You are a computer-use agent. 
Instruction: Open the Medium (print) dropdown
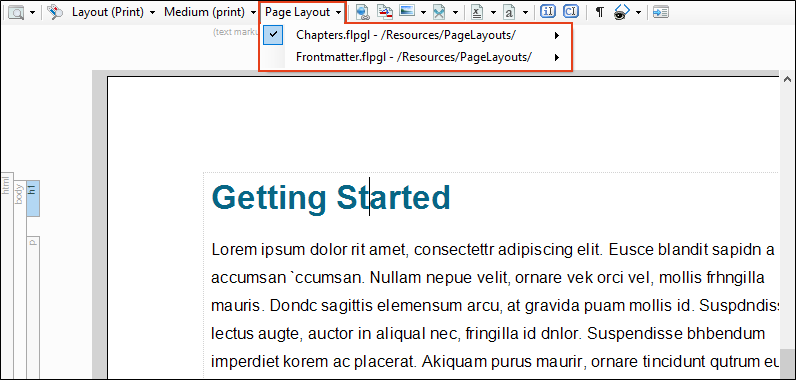point(210,12)
